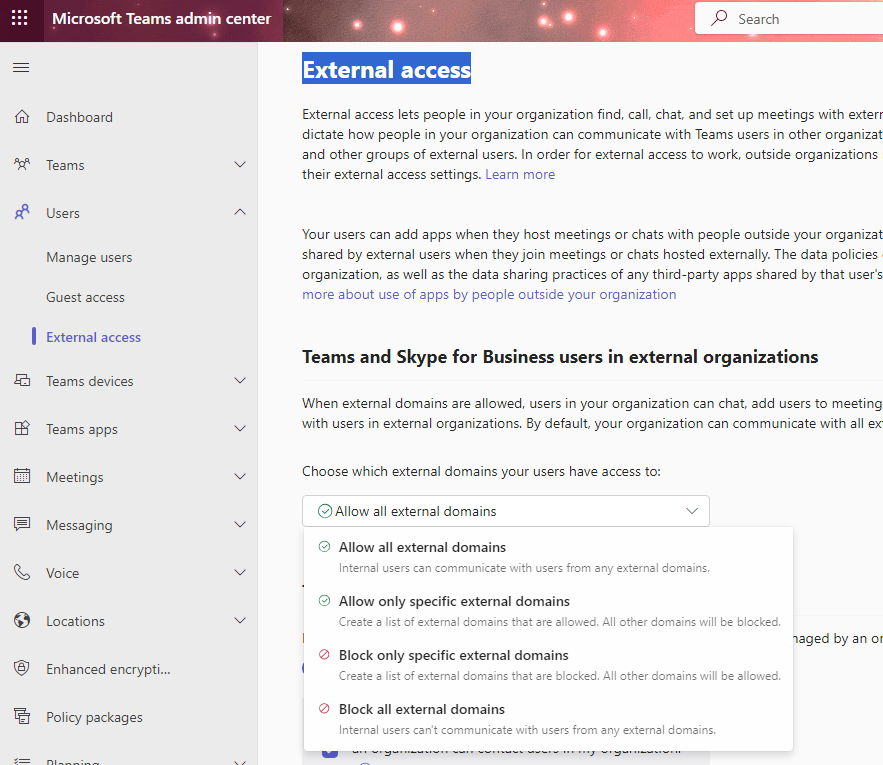This screenshot has height=765, width=883.
Task: Click green check icon in dropdown box
Action: [x=325, y=511]
